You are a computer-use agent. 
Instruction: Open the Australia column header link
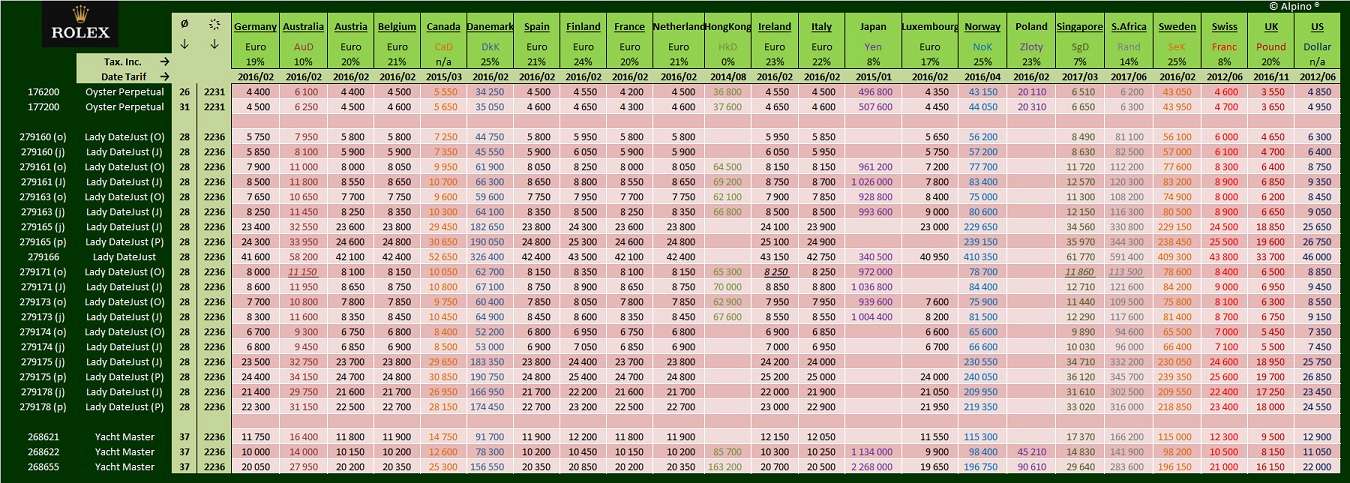pyautogui.click(x=302, y=27)
